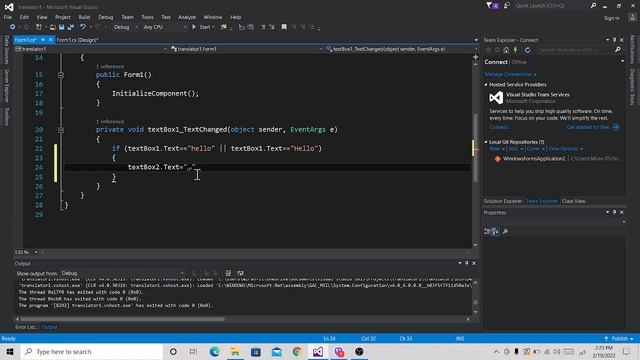Open the translator1 project scope dropdown
Viewport: 640px width, 360px height.
(91, 49)
